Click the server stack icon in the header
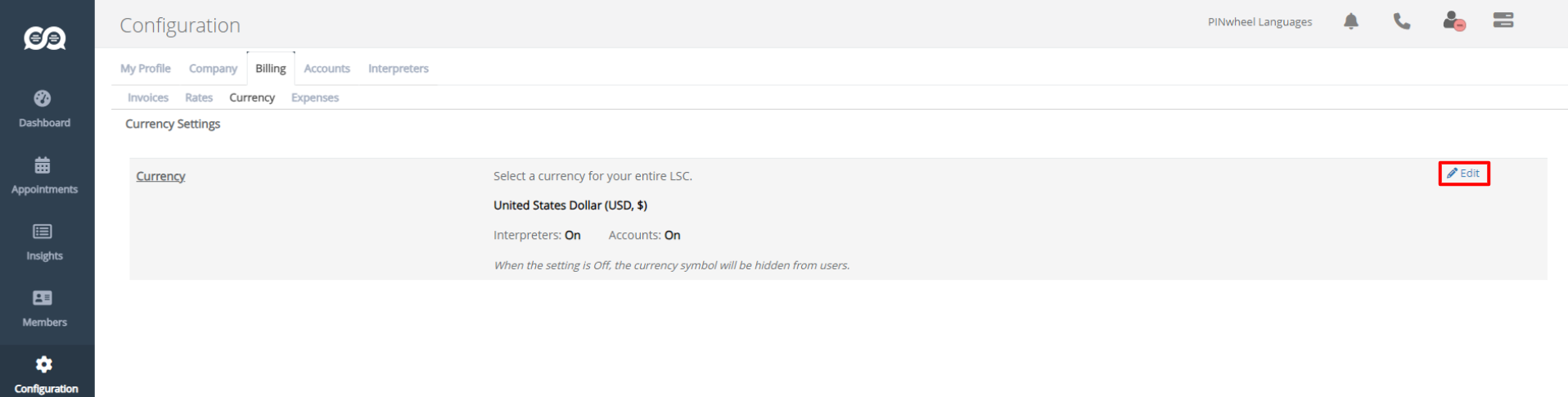This screenshot has width=1568, height=397. pyautogui.click(x=1503, y=20)
